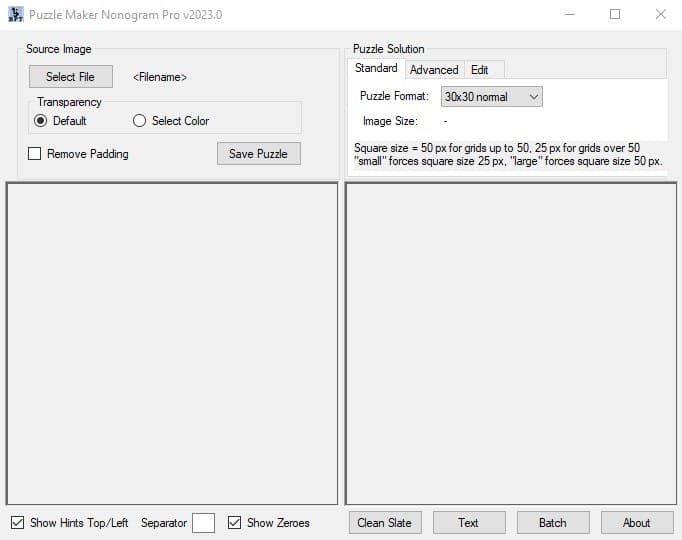Open the About dialog
Viewport: 682px width, 540px height.
point(636,523)
